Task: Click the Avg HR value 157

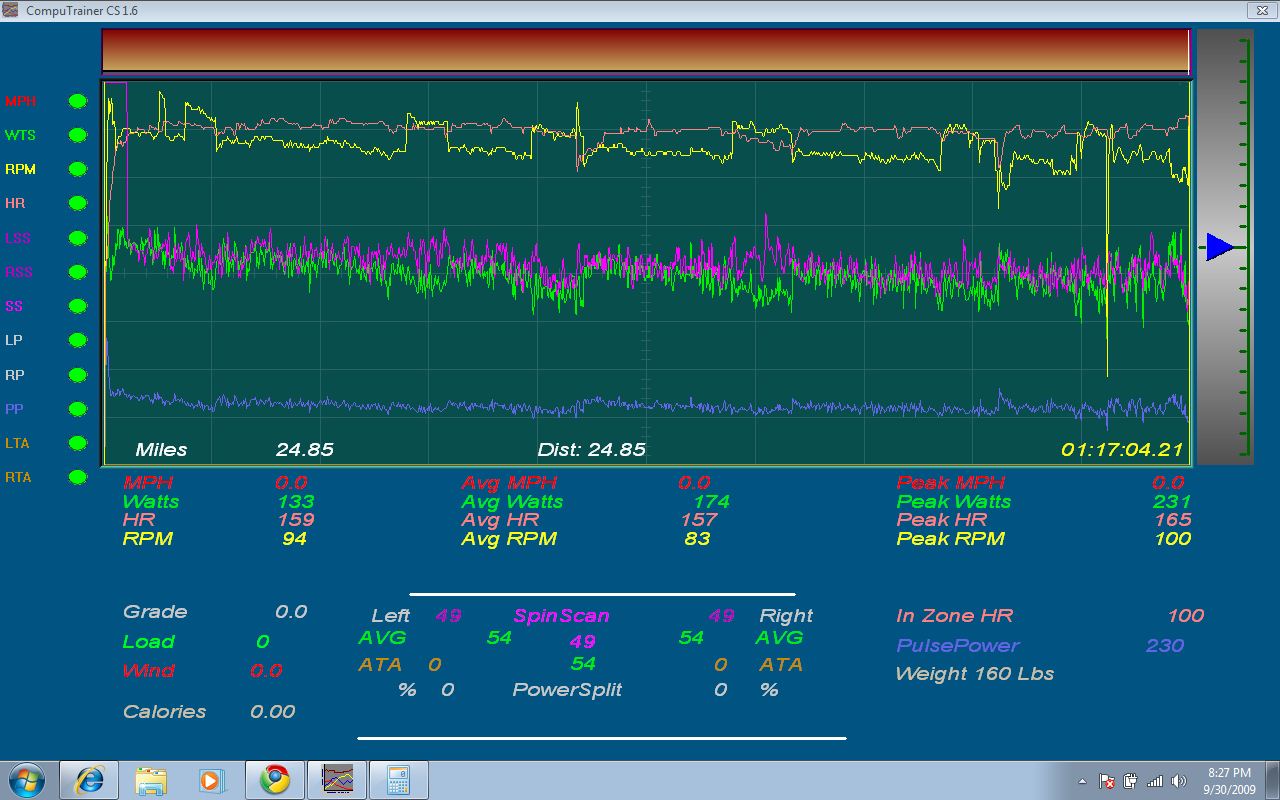Action: pyautogui.click(x=698, y=520)
